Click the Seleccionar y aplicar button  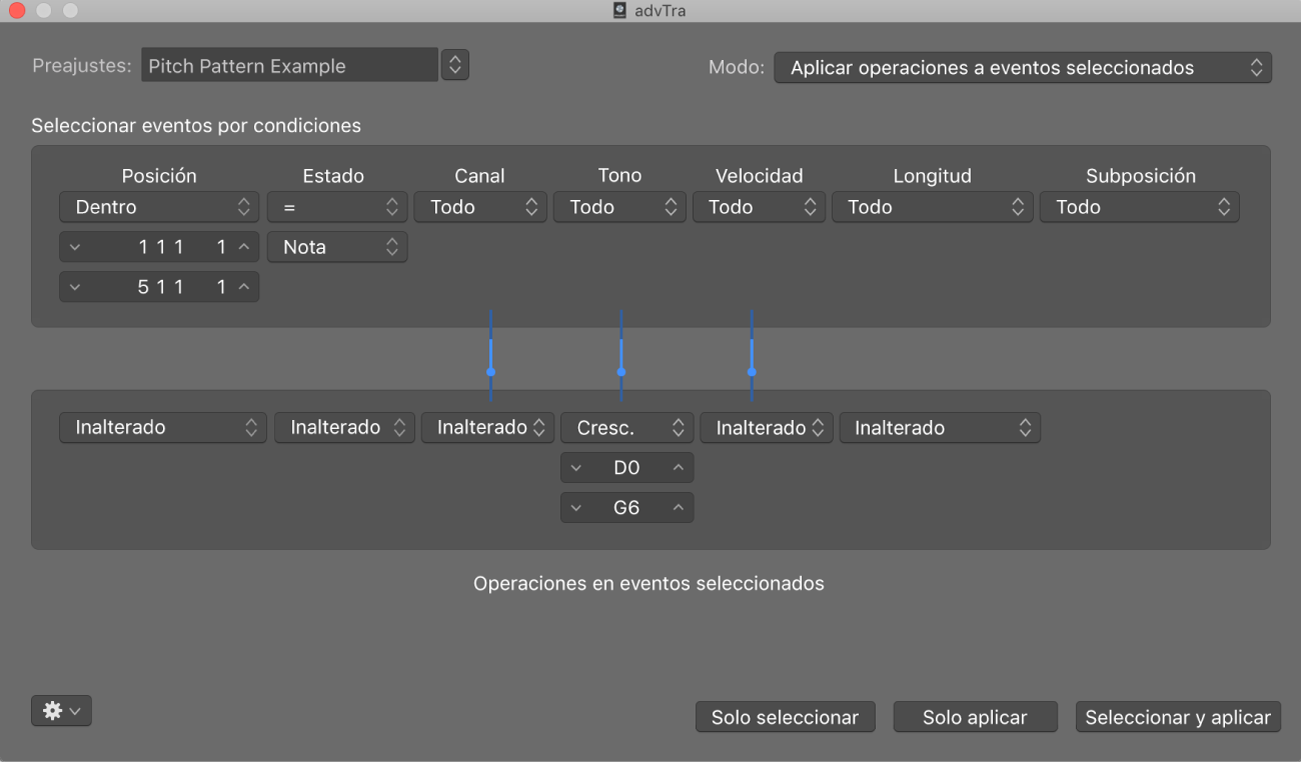(1178, 717)
